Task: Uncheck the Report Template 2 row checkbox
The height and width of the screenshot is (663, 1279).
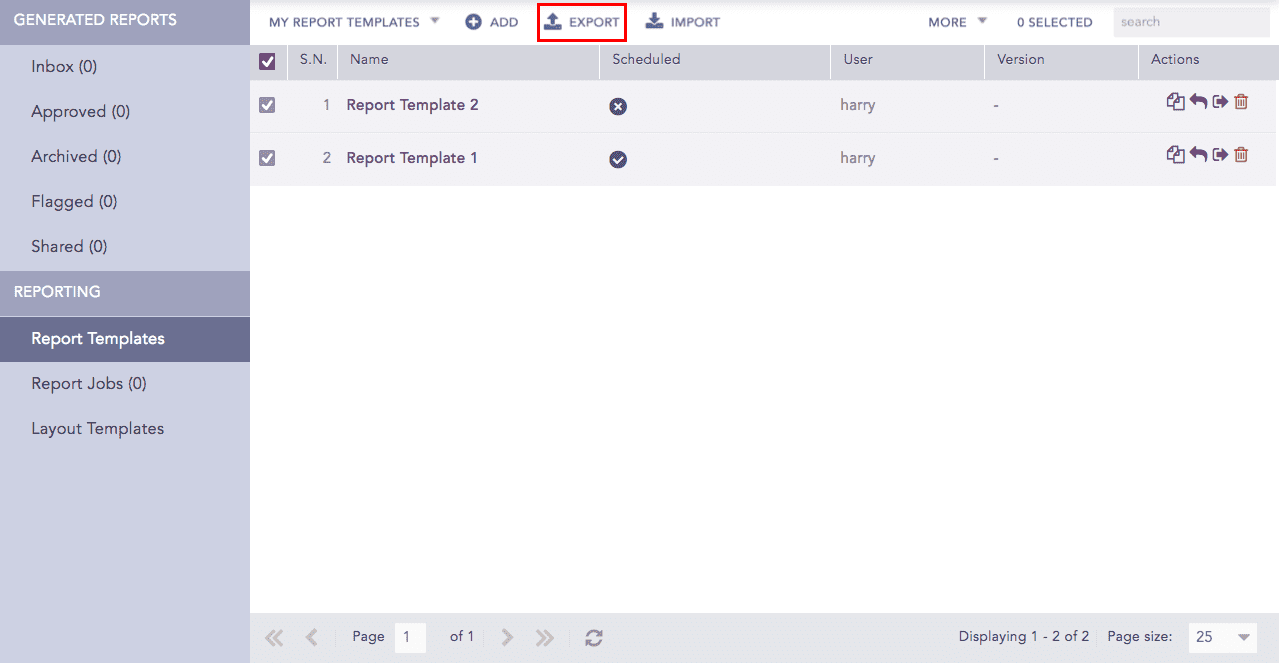Action: click(x=267, y=105)
